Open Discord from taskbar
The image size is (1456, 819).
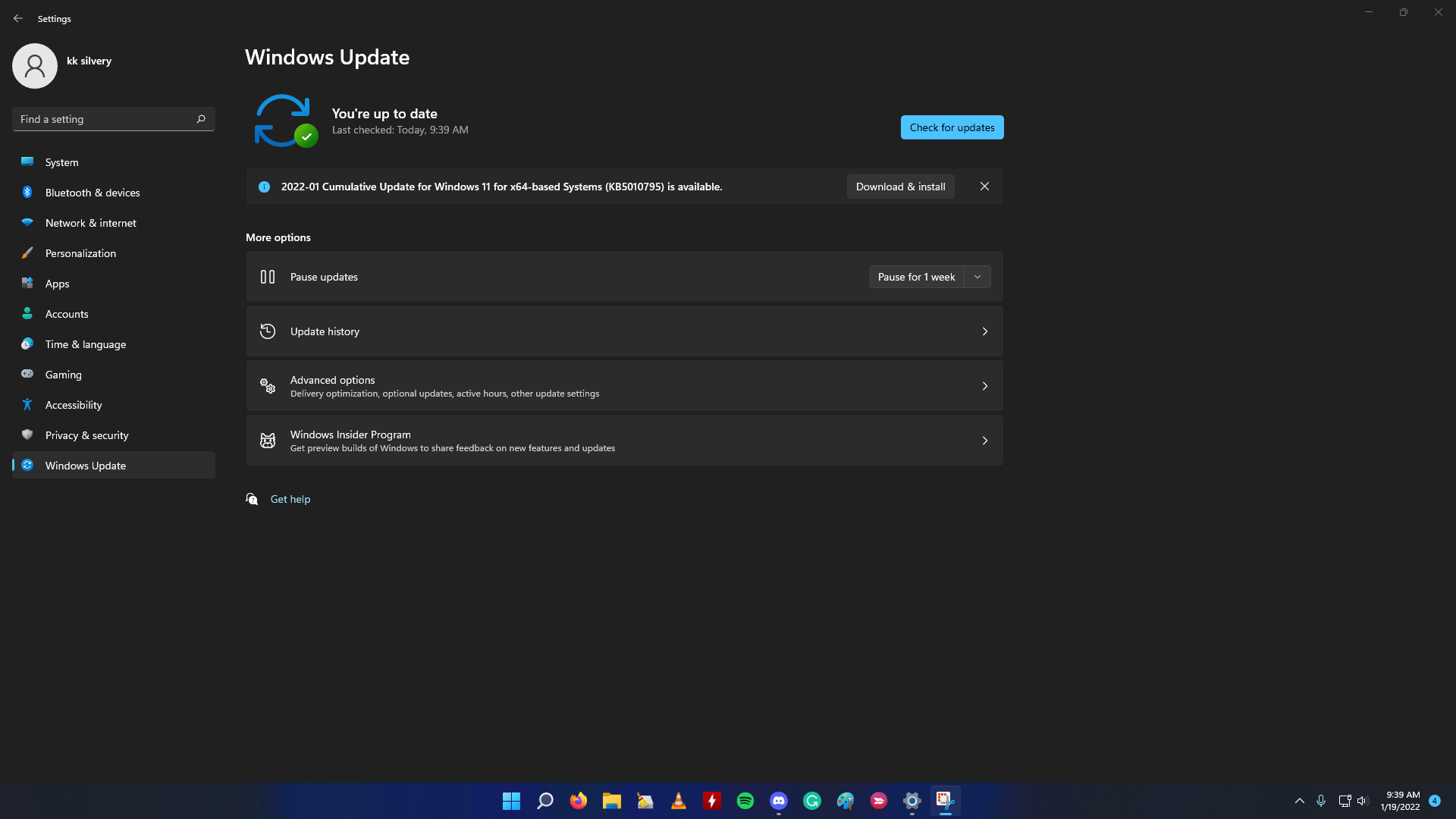(778, 800)
